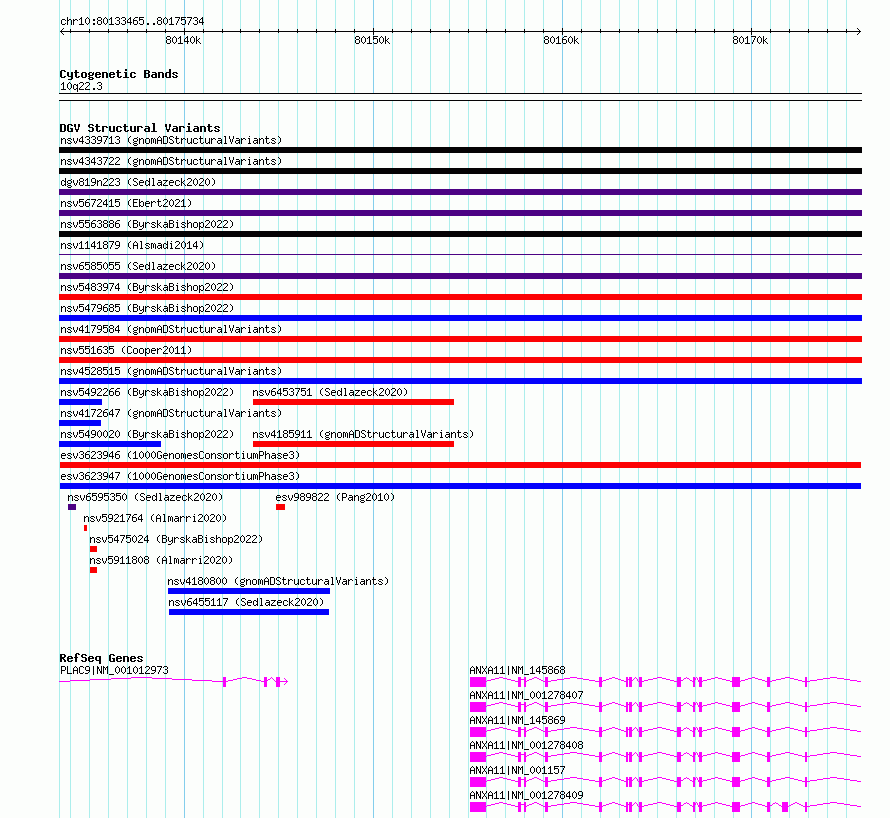Click the red bar under nsv4185911
The width and height of the screenshot is (890, 818).
[353, 444]
